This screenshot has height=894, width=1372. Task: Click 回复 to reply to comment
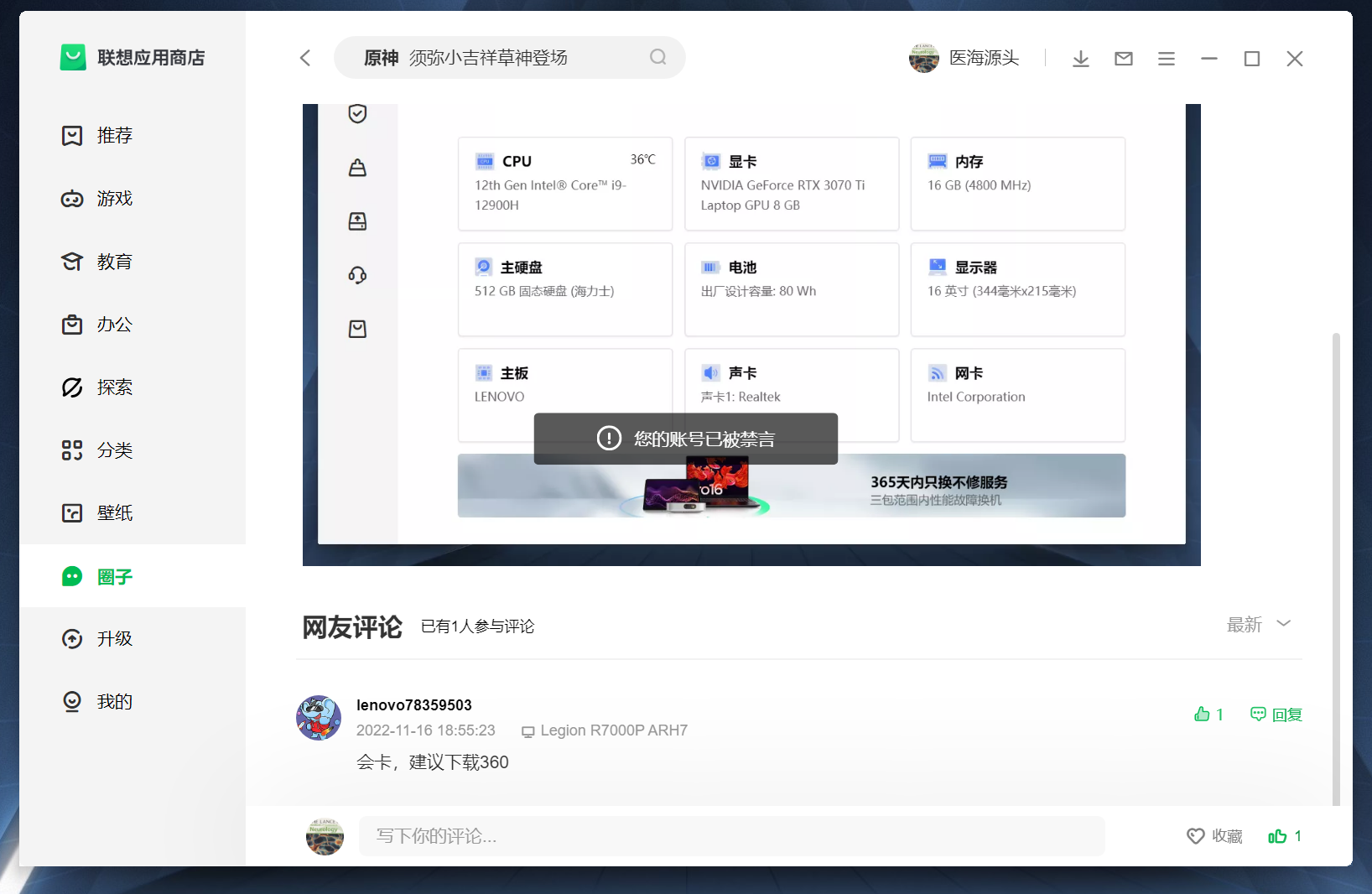[1276, 715]
